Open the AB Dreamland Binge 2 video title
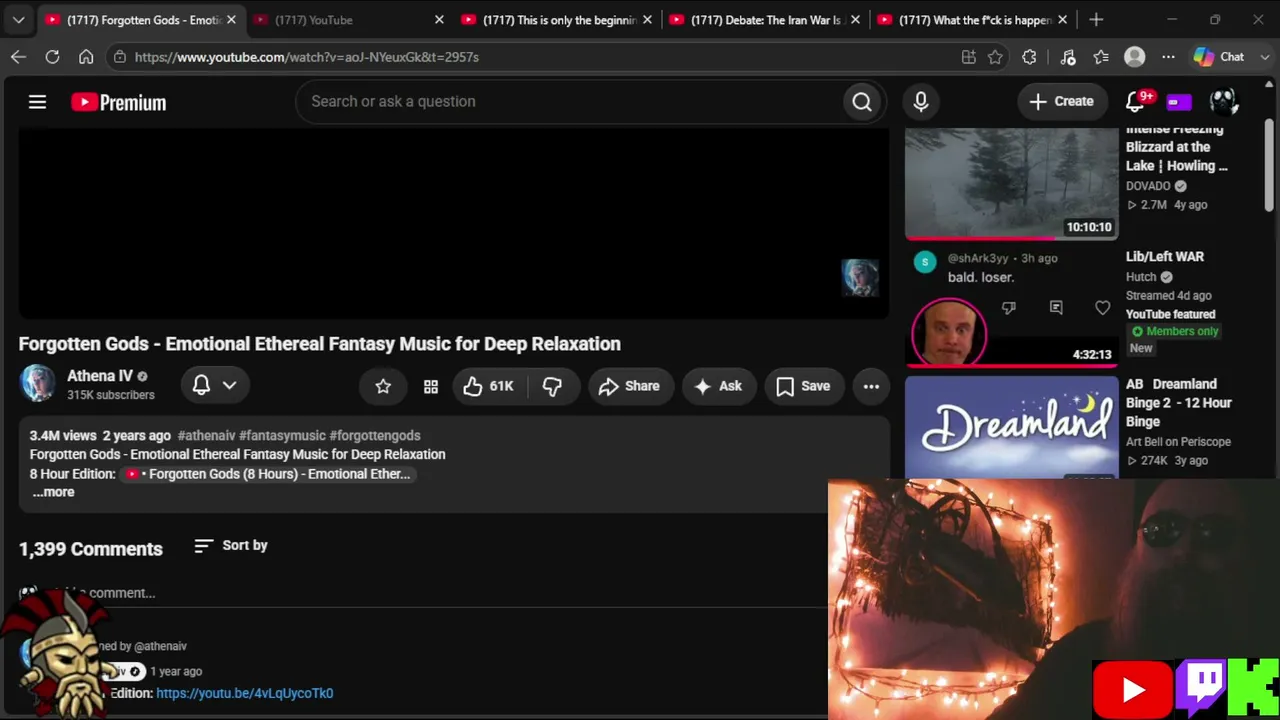Viewport: 1280px width, 720px height. (x=1179, y=403)
